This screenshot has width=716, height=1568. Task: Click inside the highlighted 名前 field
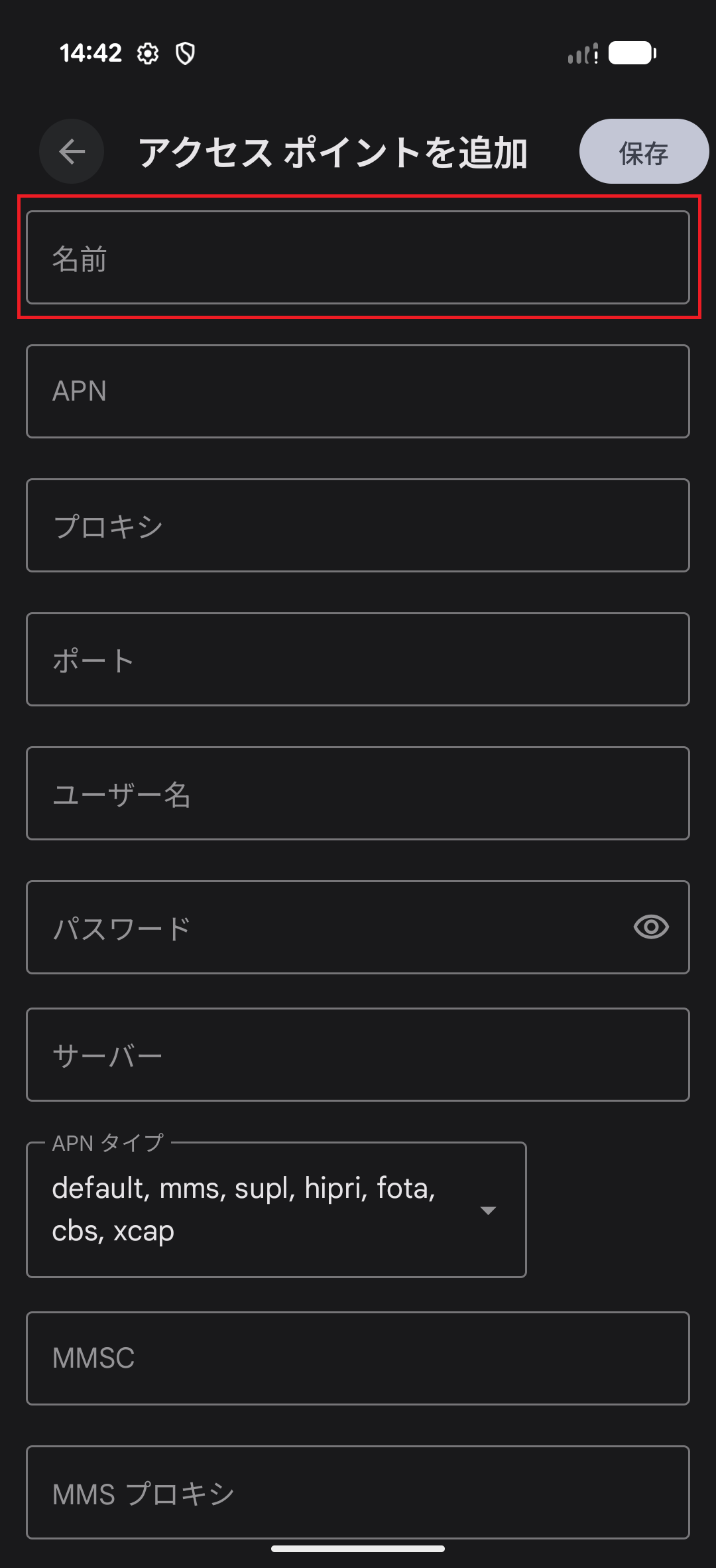coord(358,259)
